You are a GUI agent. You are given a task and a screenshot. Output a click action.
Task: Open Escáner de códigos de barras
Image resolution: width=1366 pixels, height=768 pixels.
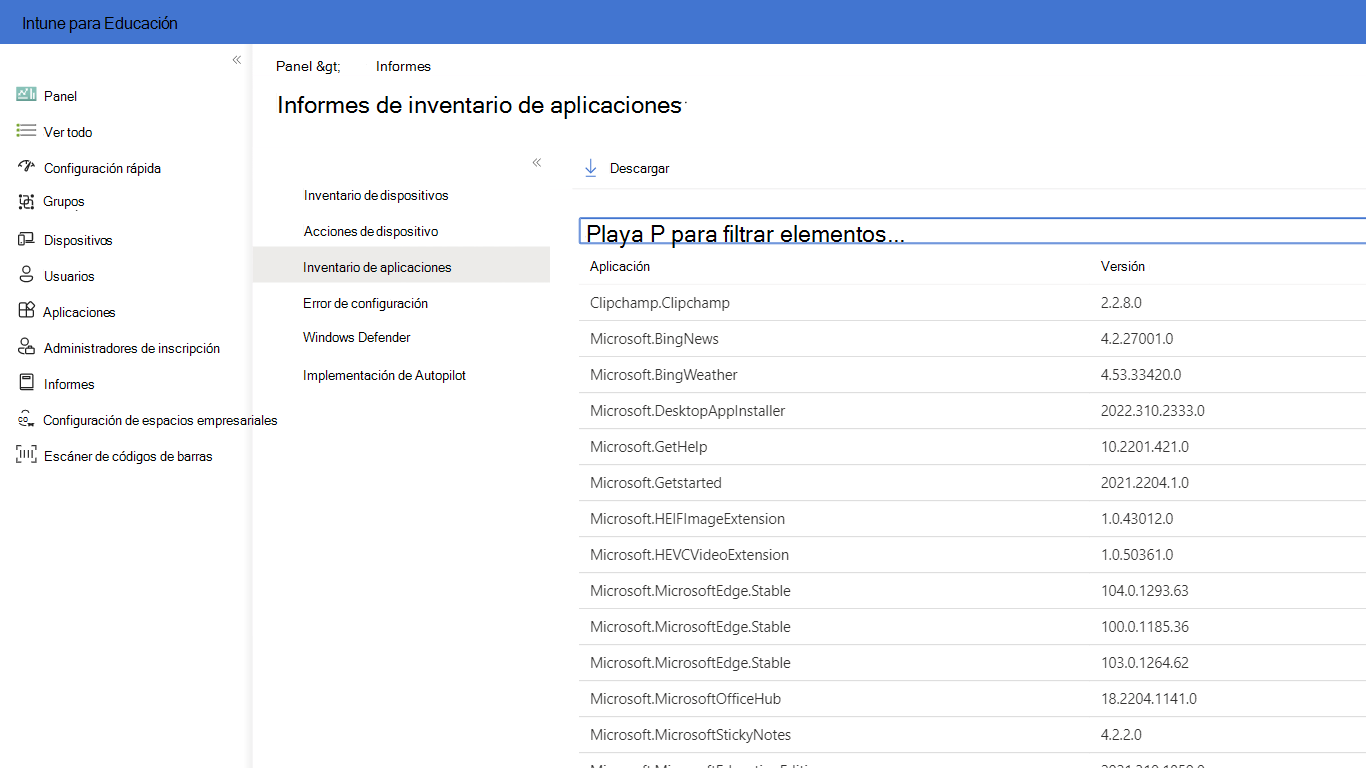pyautogui.click(x=126, y=456)
